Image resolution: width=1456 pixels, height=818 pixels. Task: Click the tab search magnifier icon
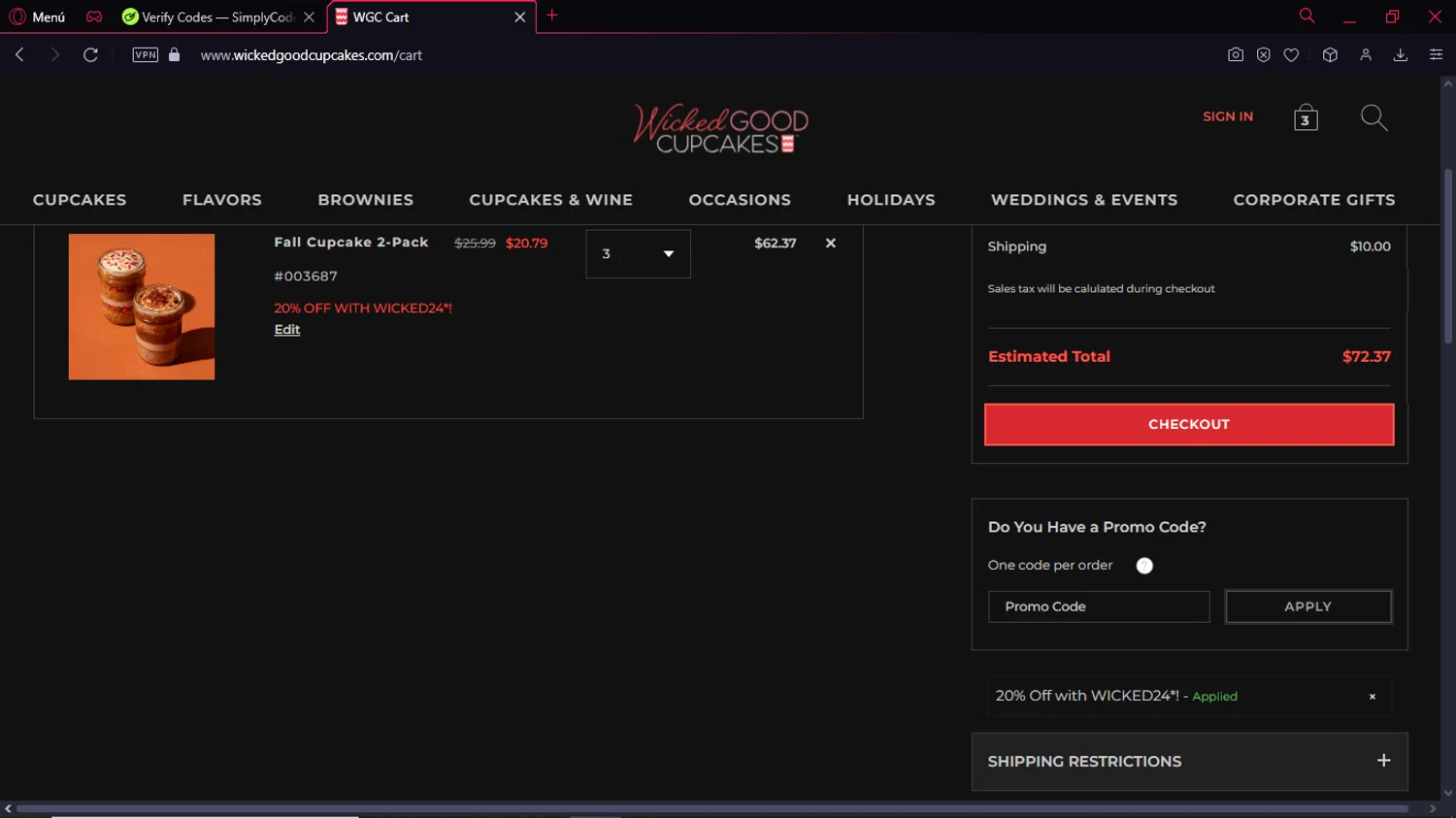pos(1307,16)
